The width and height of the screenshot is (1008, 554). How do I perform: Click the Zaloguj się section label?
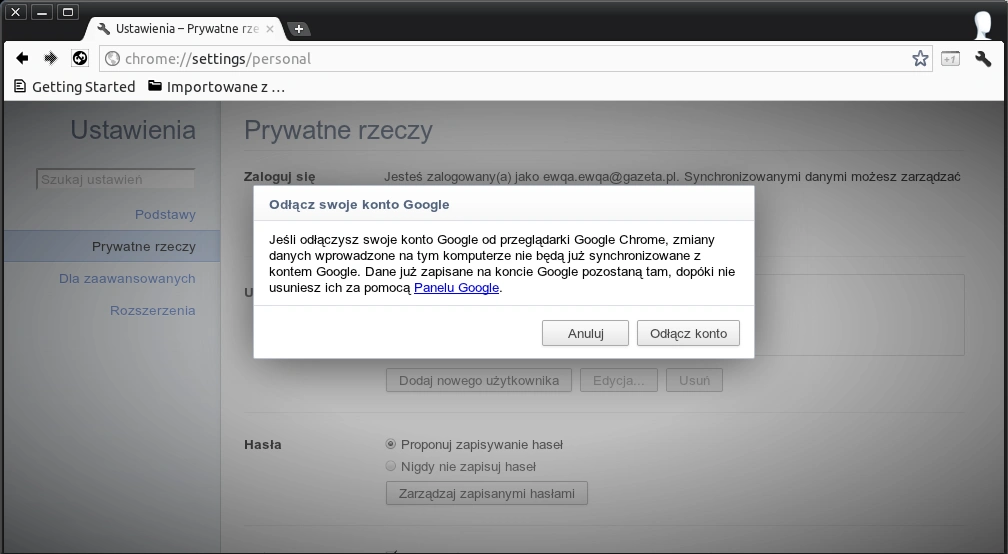[280, 177]
